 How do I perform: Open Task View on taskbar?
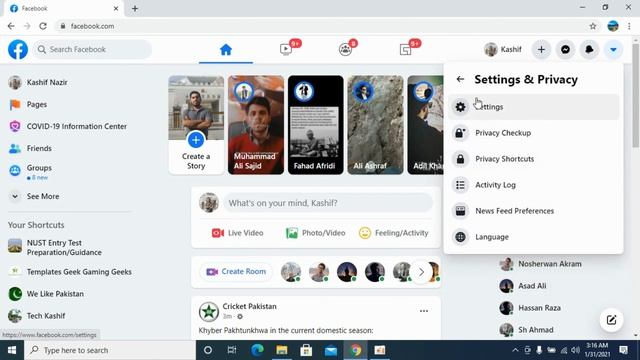232,350
